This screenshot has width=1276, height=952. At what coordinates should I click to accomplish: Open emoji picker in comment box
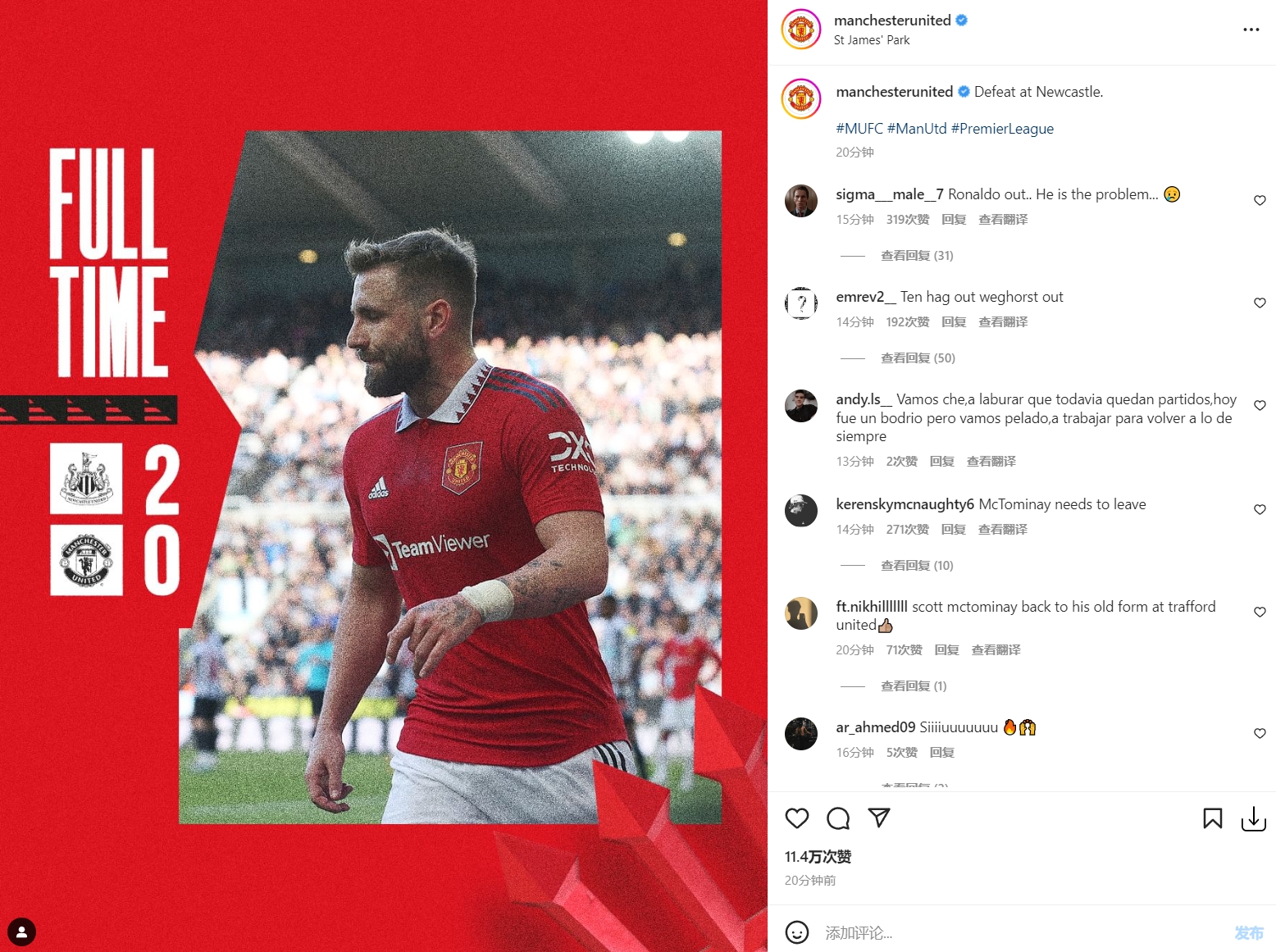[x=797, y=932]
